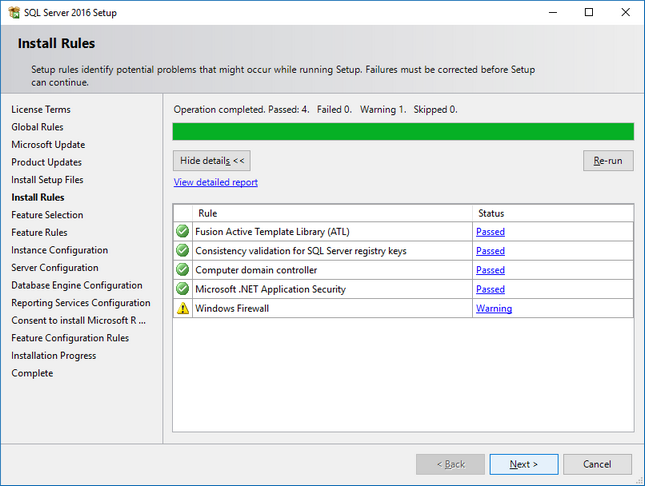Select Feature Rules step in sidebar
This screenshot has height=486, width=645.
39,233
